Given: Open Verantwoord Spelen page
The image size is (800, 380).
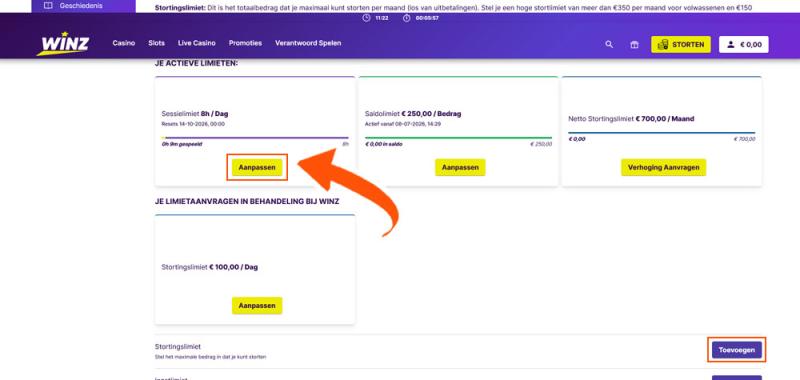Looking at the screenshot, I should tap(308, 43).
